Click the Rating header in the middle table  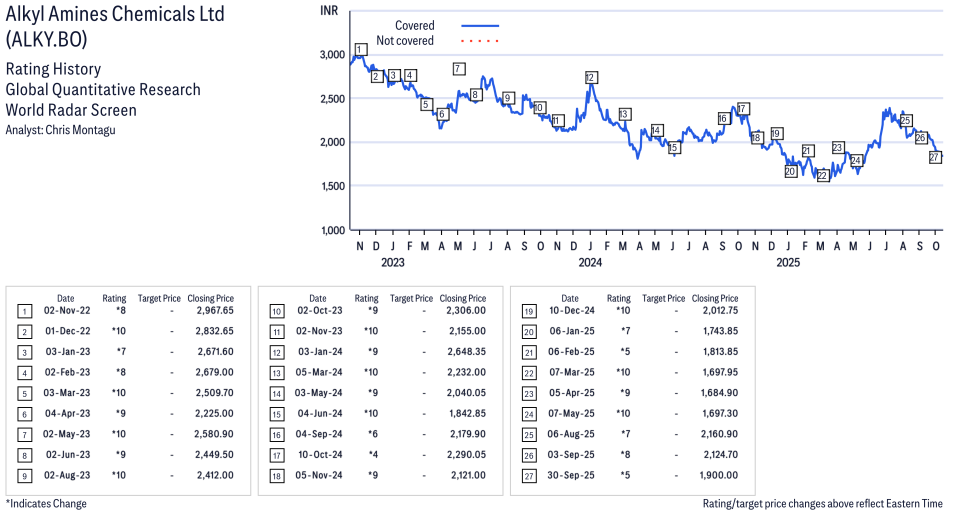coord(366,298)
